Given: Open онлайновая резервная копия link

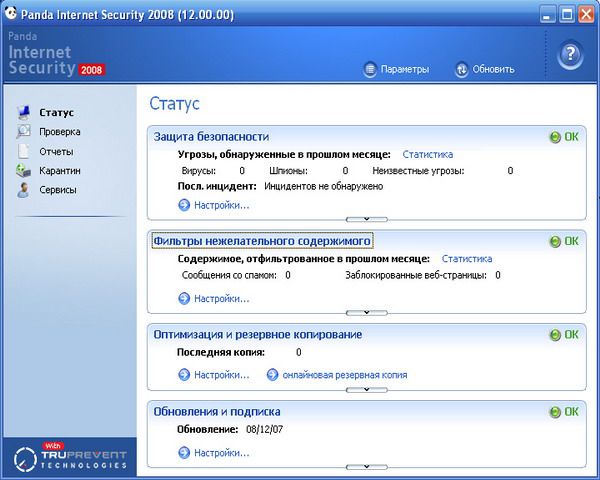Looking at the screenshot, I should coord(343,375).
